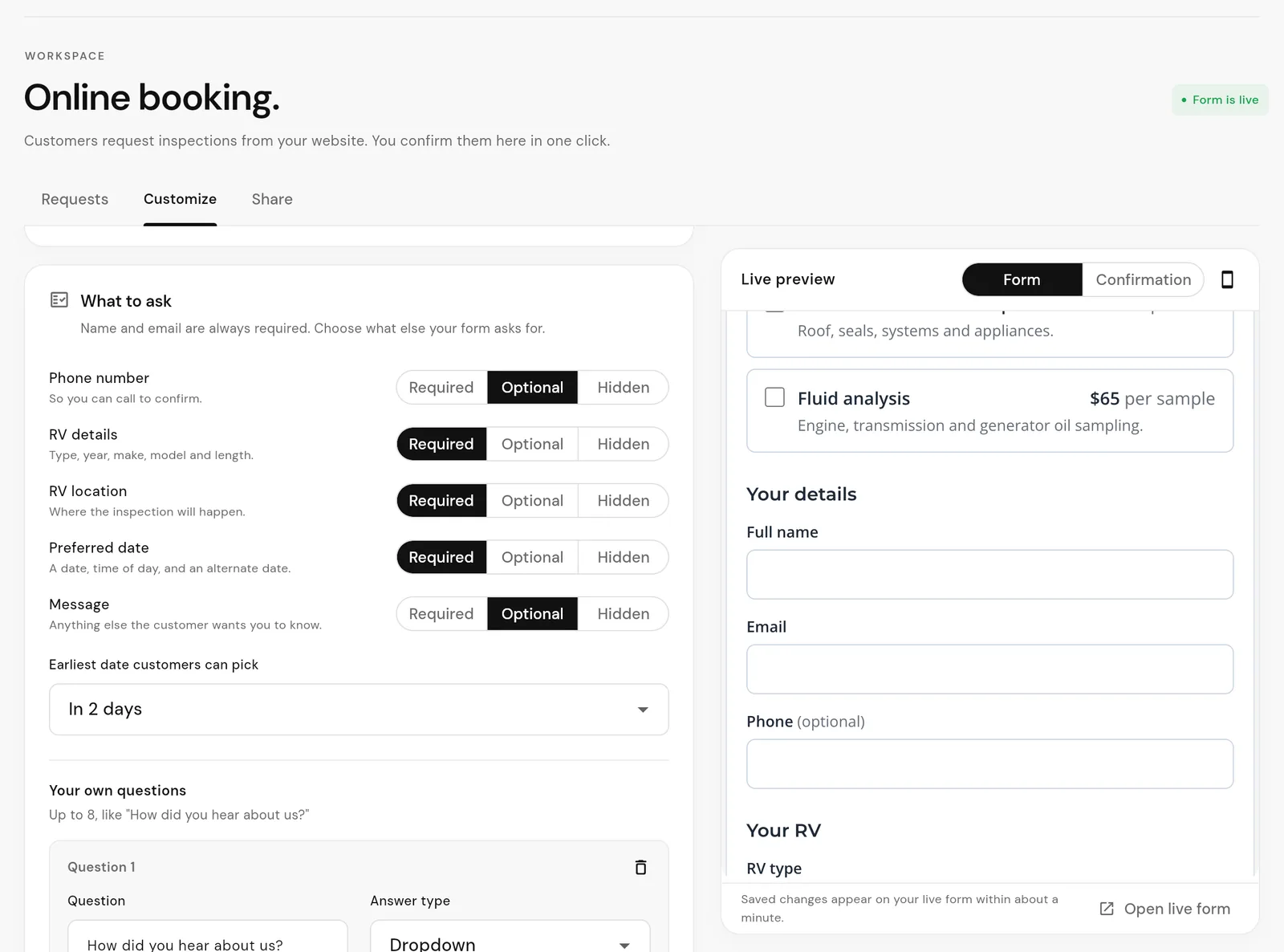This screenshot has height=952, width=1284.
Task: Click the $65 per sample price
Action: [x=1152, y=399]
